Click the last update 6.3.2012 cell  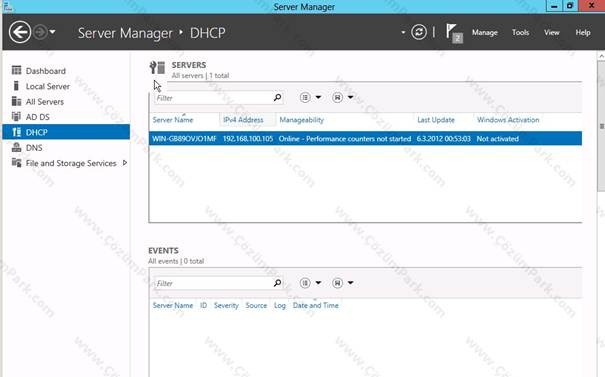[443, 139]
